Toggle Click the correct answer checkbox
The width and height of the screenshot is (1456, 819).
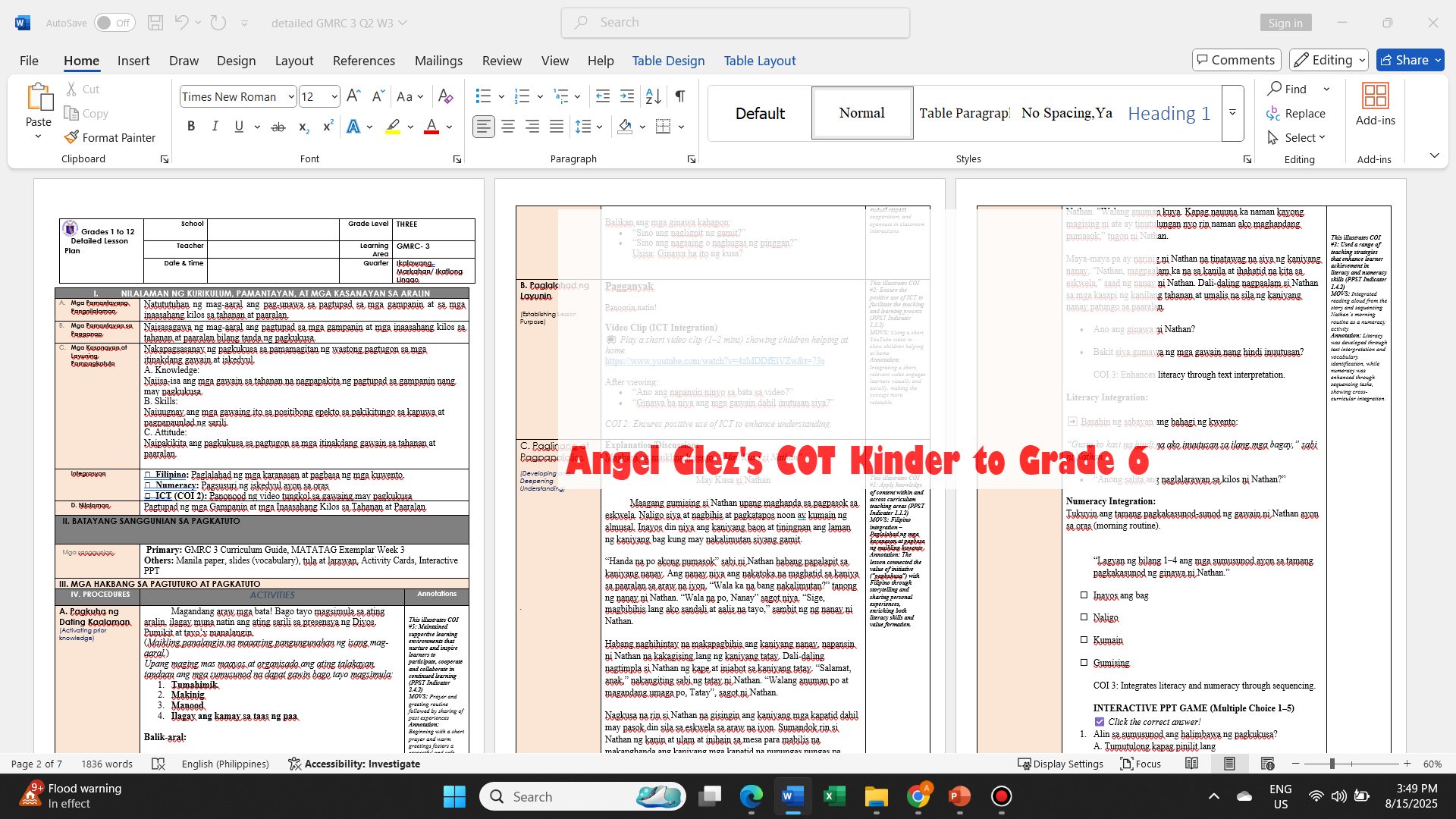(x=1100, y=722)
